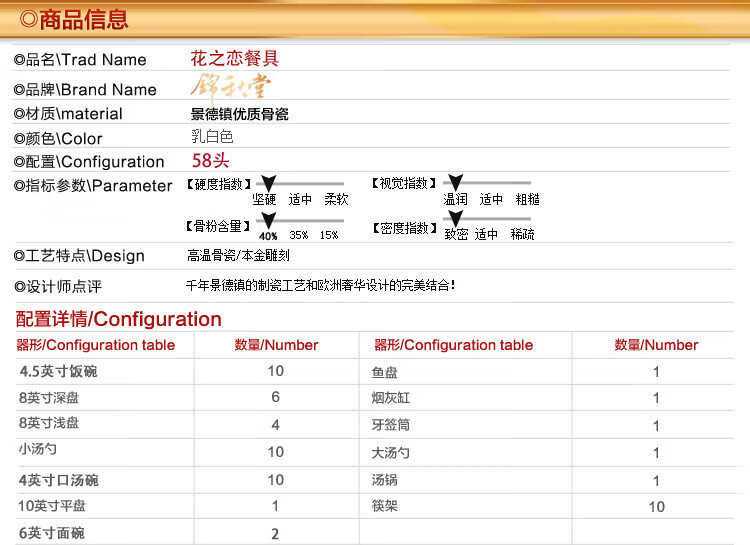Click quantity 10 for 筷架
The image size is (750, 545).
coord(656,507)
